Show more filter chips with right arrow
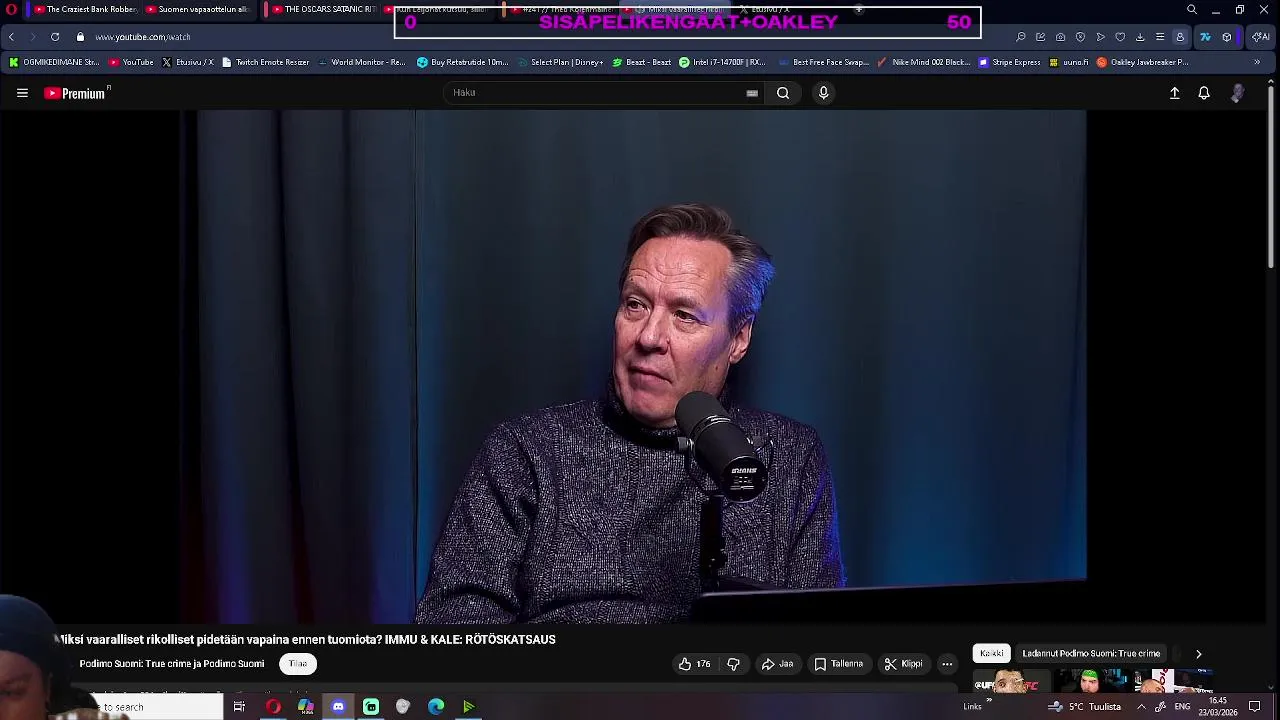Viewport: 1280px width, 720px height. coord(1198,654)
